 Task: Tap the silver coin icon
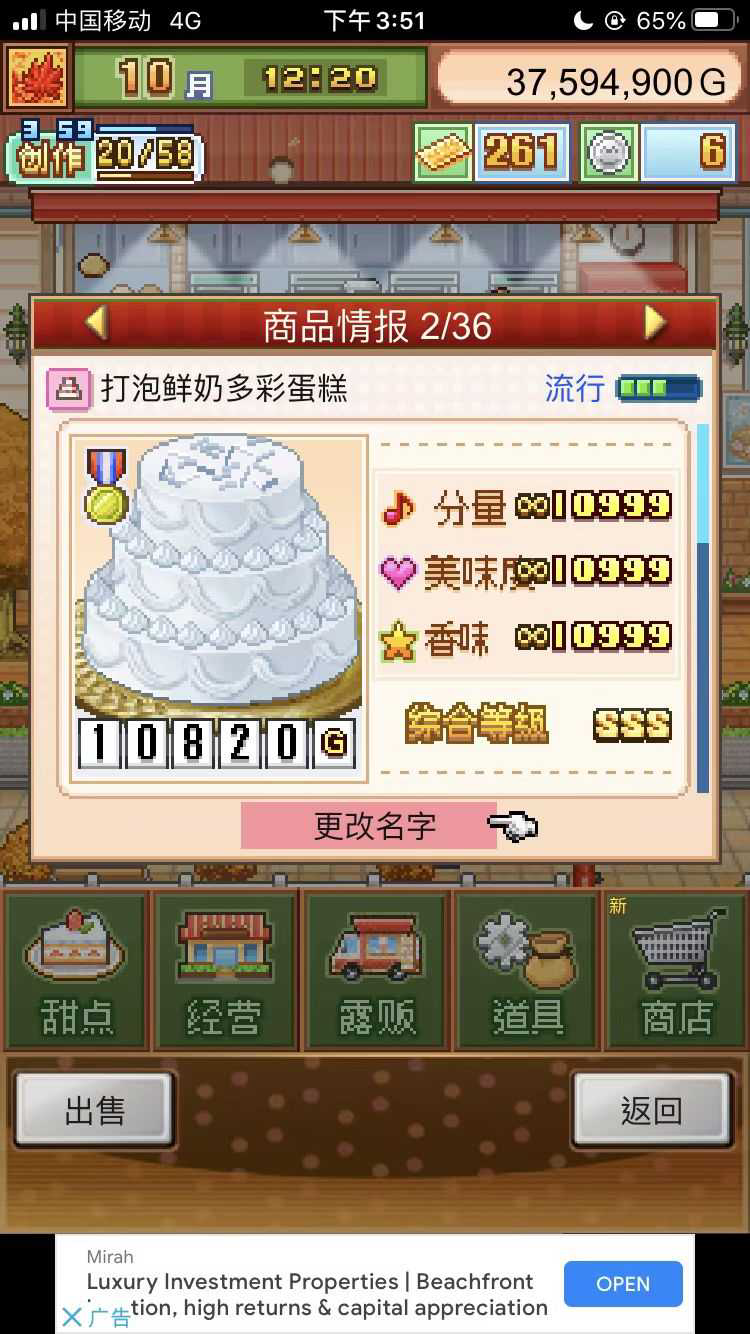[x=609, y=153]
